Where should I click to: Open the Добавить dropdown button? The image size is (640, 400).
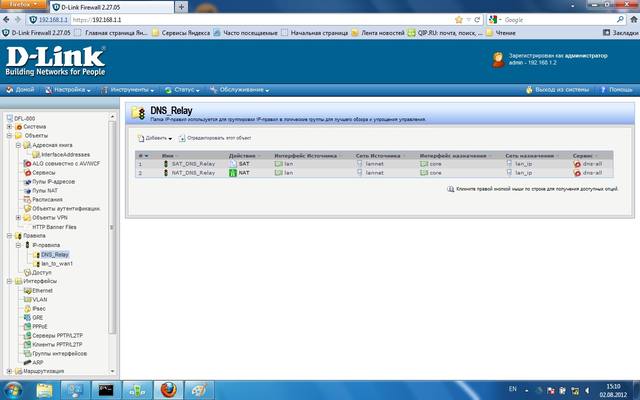click(155, 138)
